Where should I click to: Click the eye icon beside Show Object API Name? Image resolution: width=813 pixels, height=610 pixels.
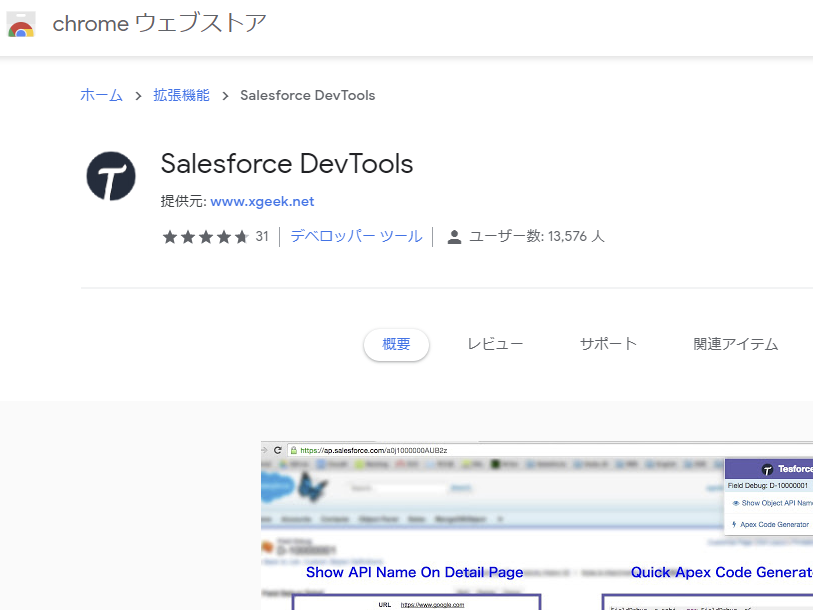[735, 503]
